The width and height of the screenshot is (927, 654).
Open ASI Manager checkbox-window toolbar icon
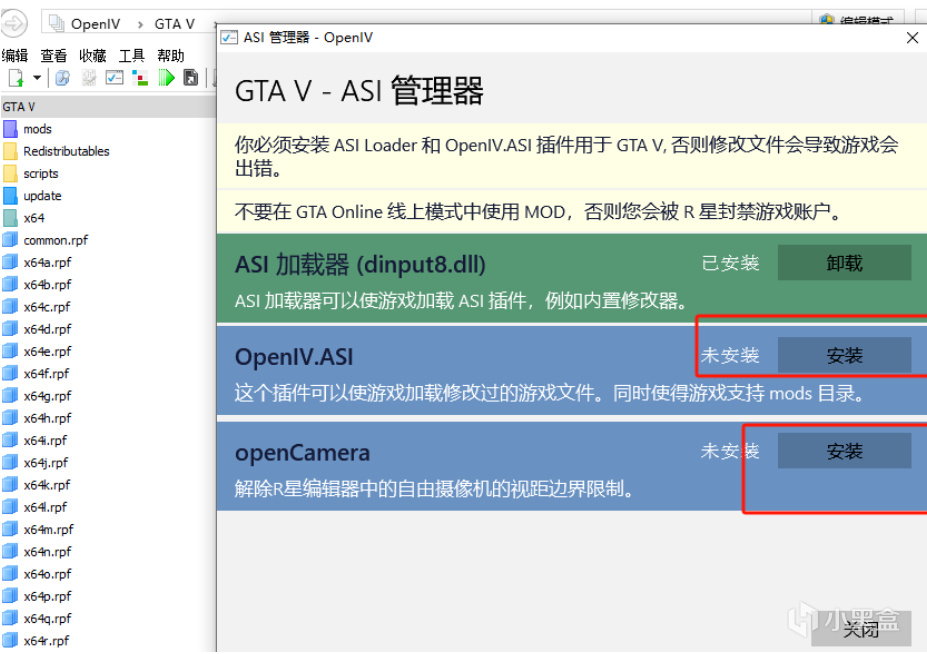pos(114,77)
